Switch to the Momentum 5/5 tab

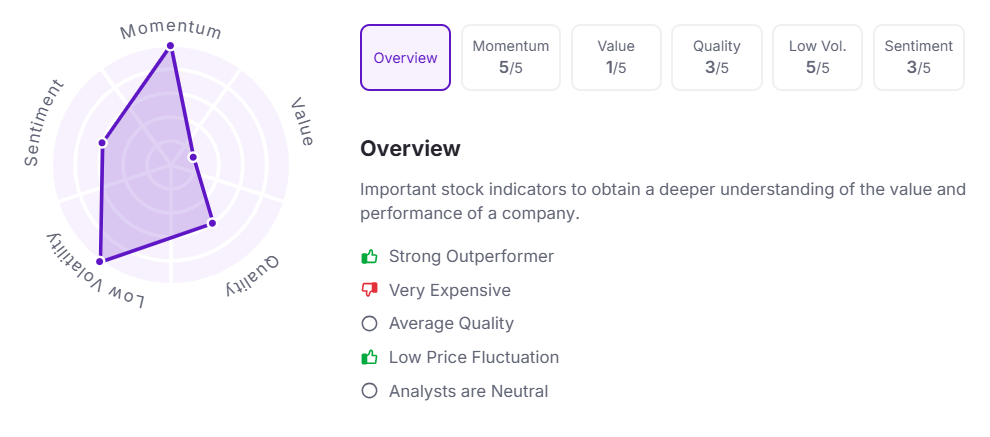(x=511, y=58)
